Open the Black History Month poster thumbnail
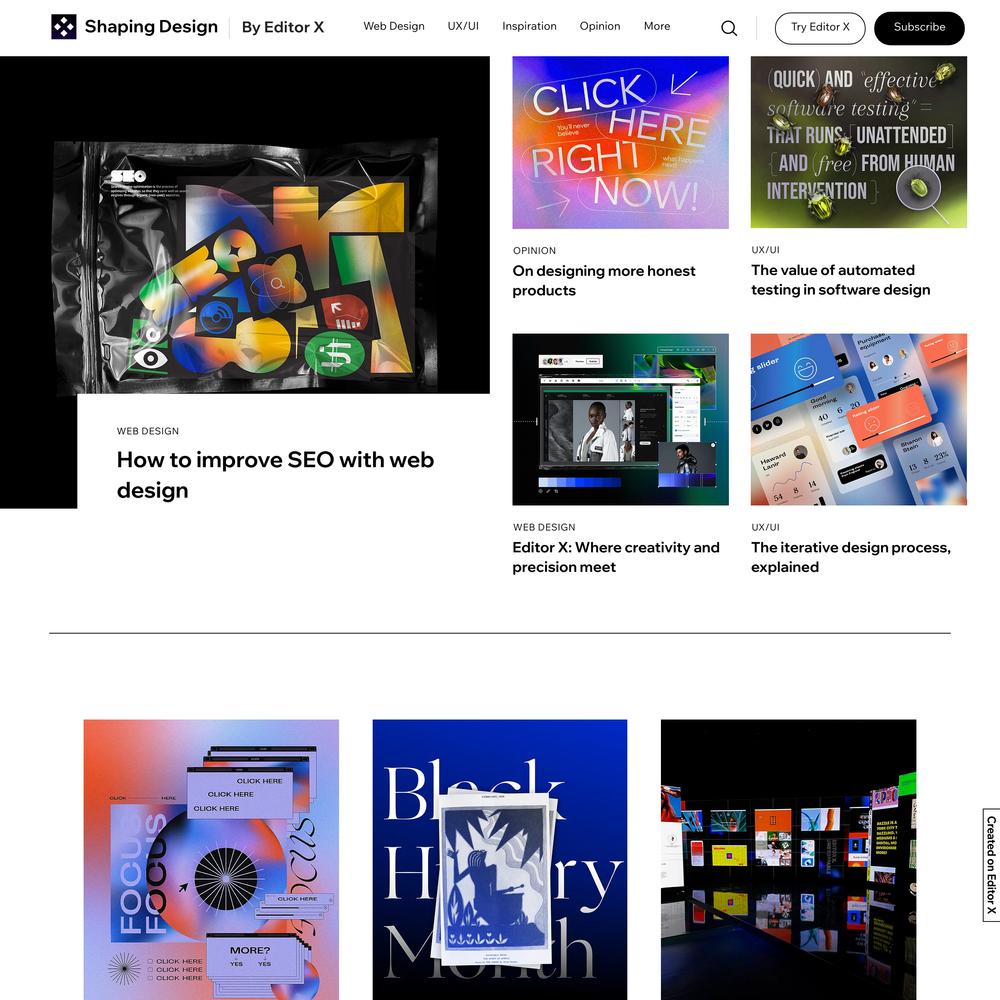 (499, 859)
